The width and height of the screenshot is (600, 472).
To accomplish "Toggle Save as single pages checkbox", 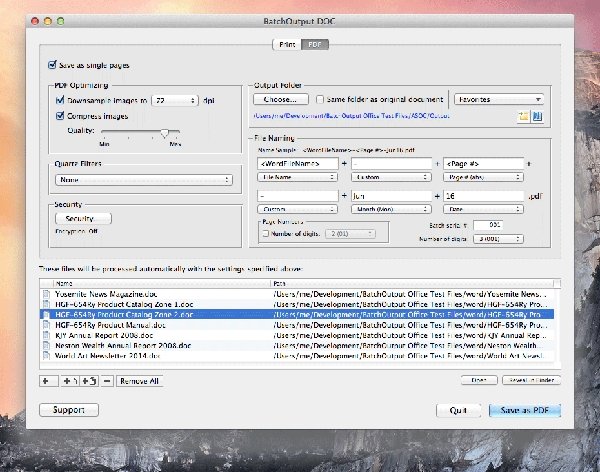I will pos(52,65).
